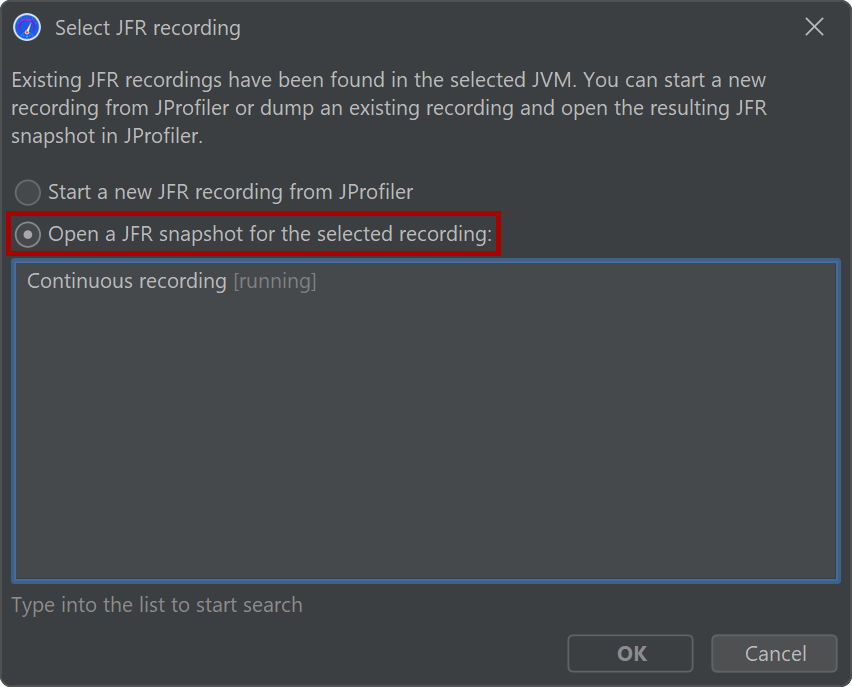This screenshot has width=852, height=687.
Task: Click the description paragraph about existing JFR recordings
Action: point(389,108)
